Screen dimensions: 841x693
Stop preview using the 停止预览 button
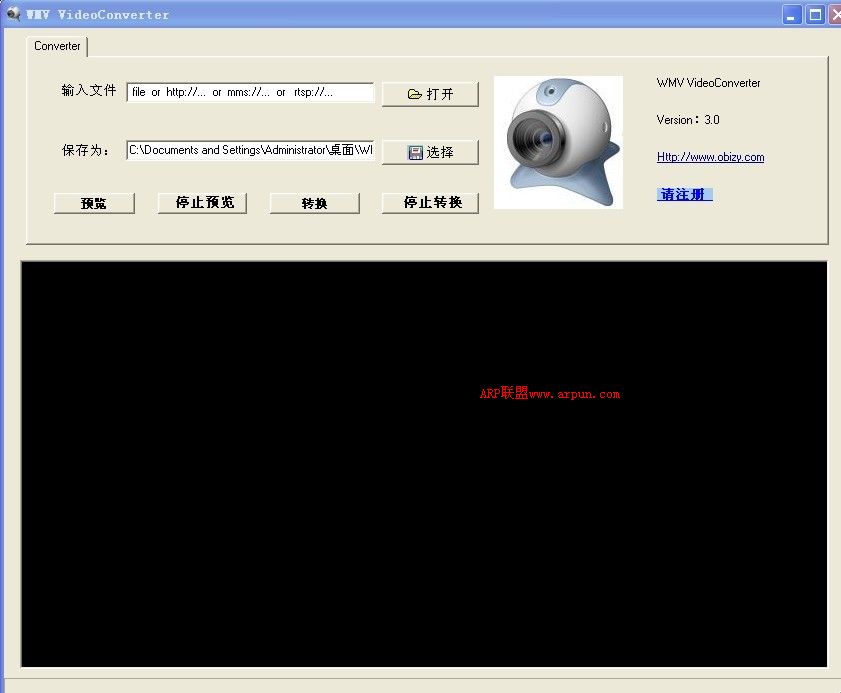[x=202, y=202]
